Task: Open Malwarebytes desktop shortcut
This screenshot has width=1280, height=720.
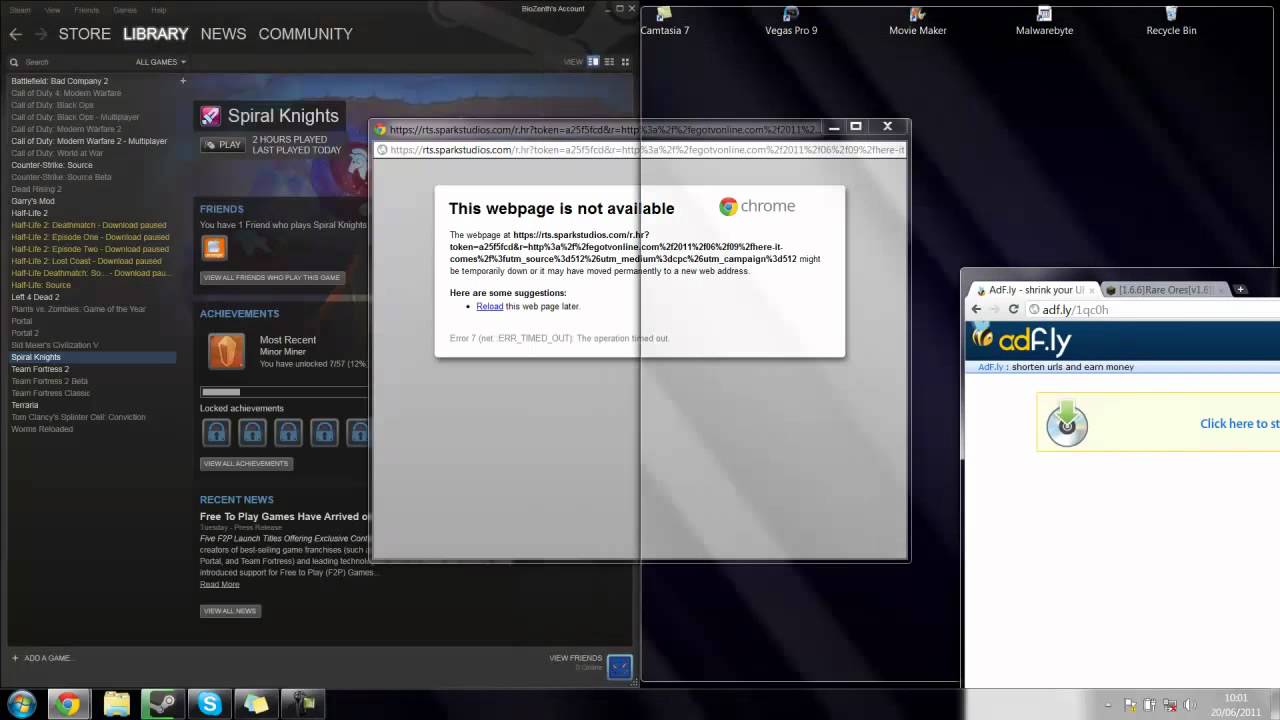Action: [1044, 22]
